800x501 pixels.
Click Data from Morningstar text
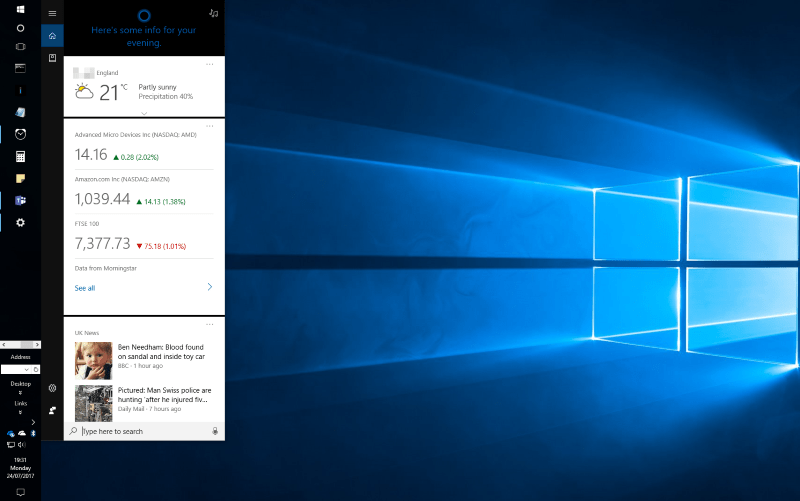tap(106, 268)
